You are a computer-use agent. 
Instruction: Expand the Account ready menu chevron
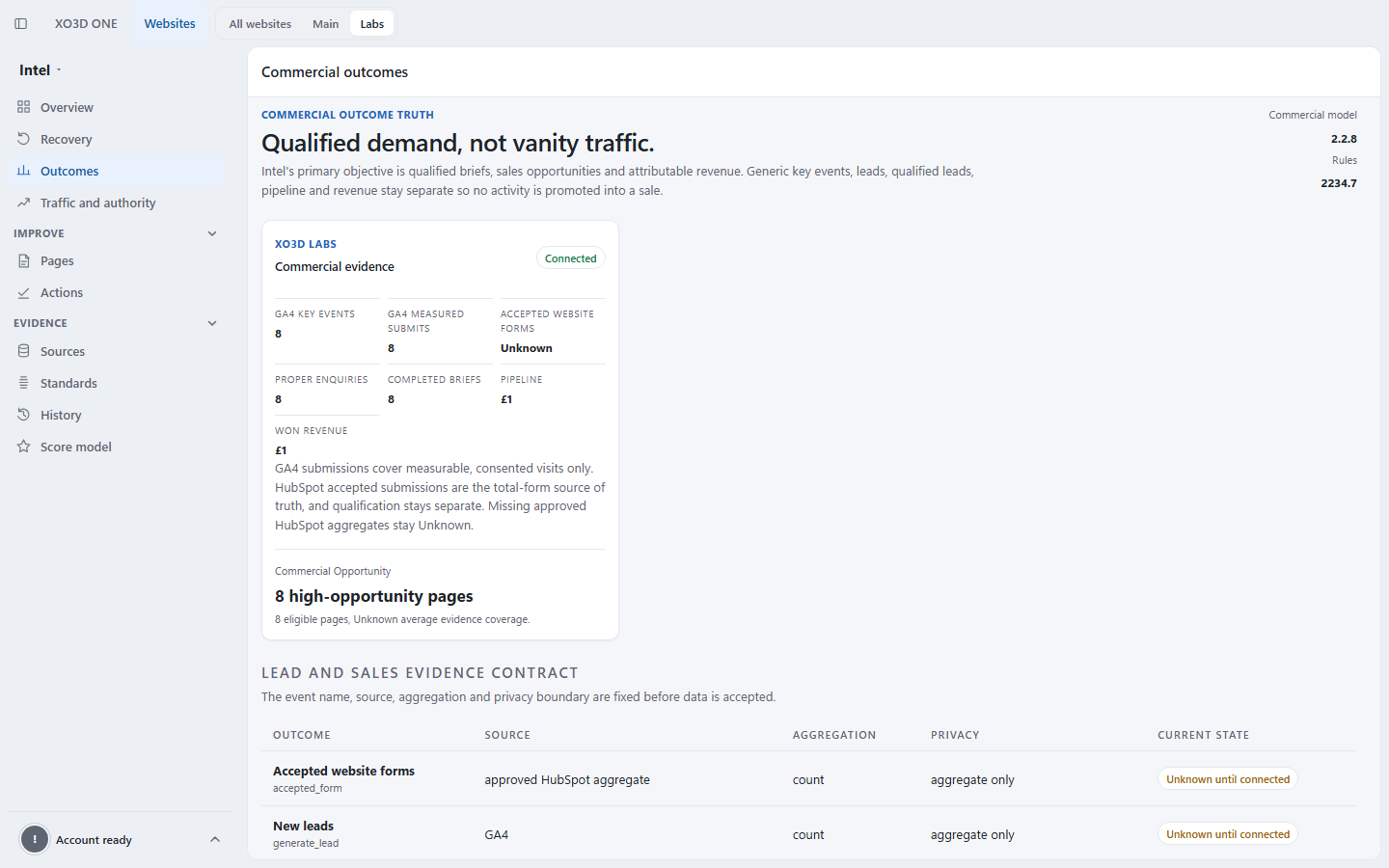point(215,840)
